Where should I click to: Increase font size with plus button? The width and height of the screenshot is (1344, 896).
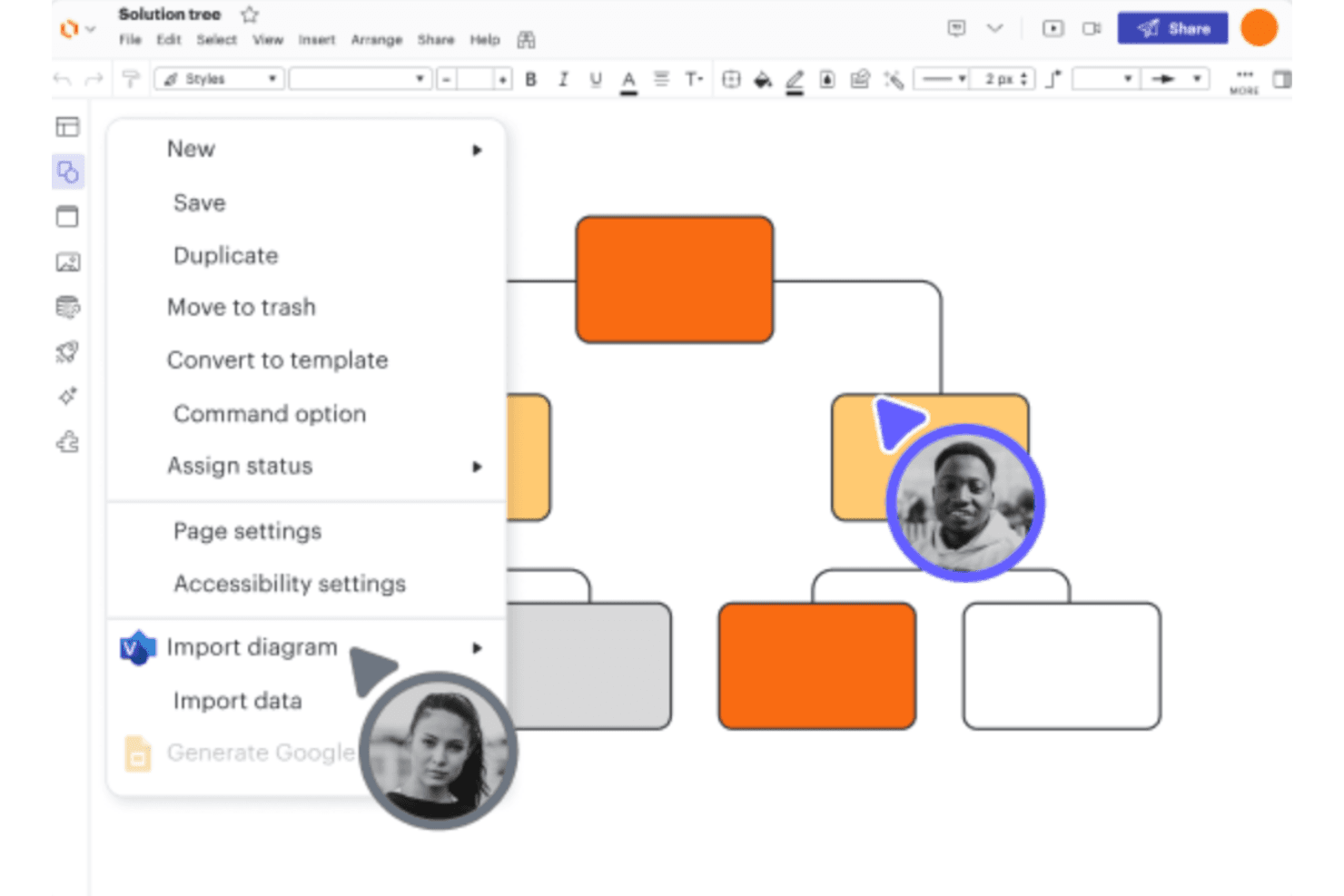coord(503,79)
